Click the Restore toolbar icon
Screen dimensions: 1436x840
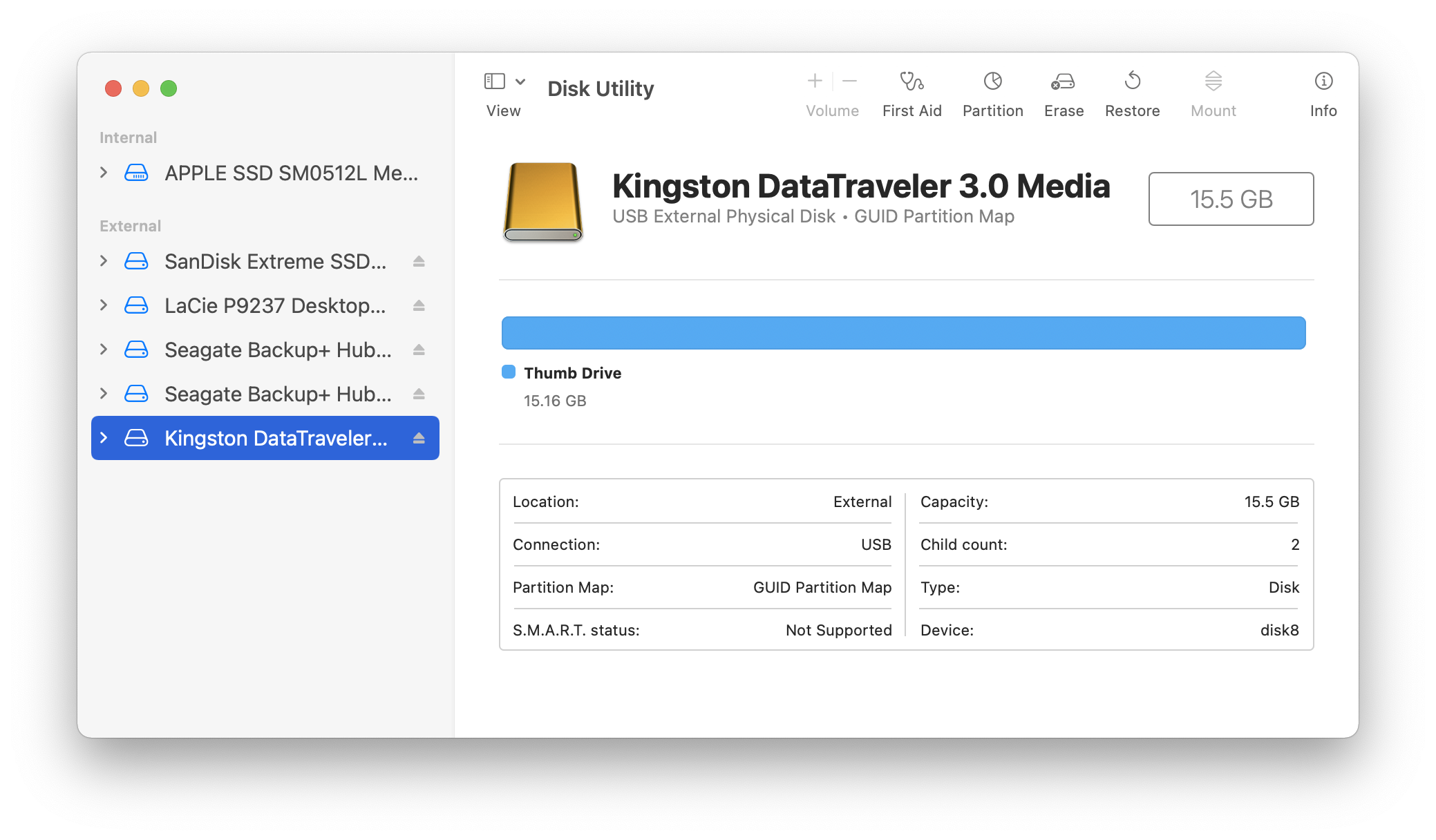[x=1132, y=81]
